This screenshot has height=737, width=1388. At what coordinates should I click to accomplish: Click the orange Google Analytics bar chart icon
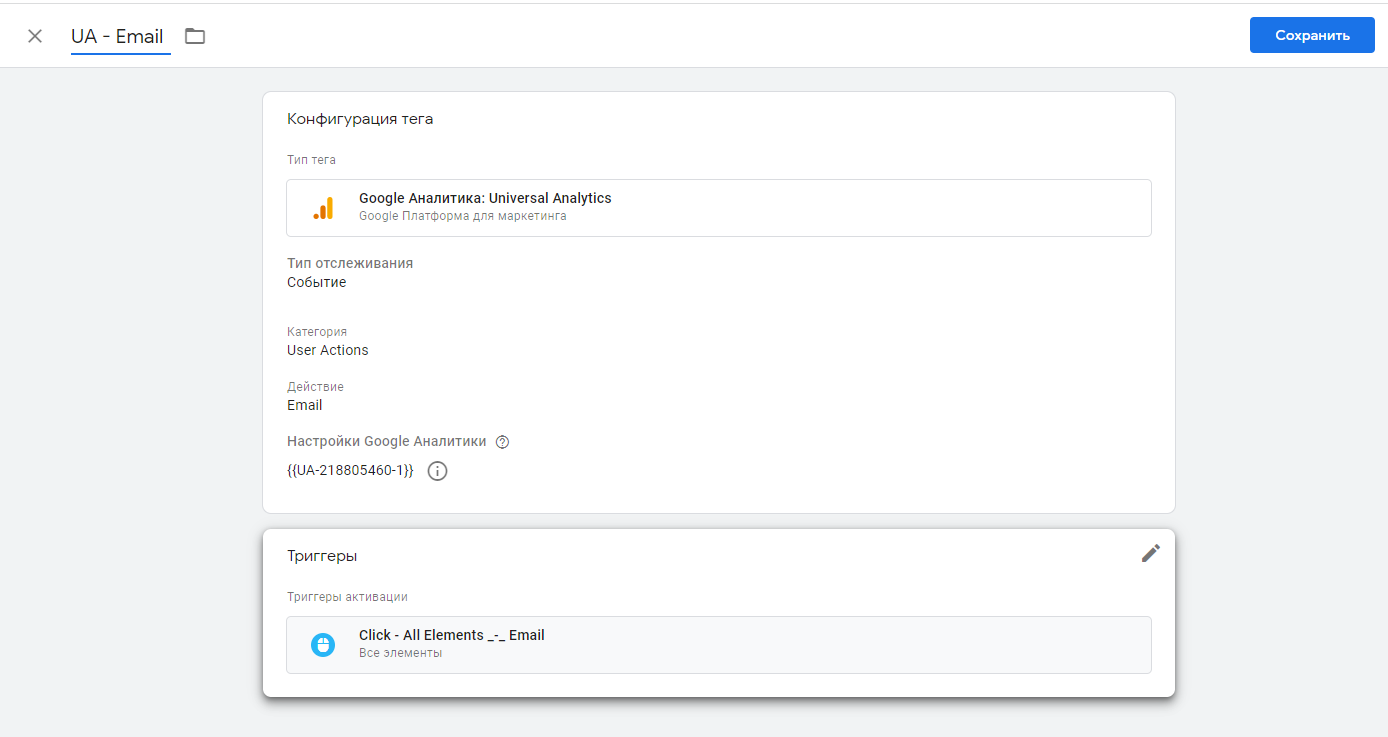pyautogui.click(x=323, y=208)
